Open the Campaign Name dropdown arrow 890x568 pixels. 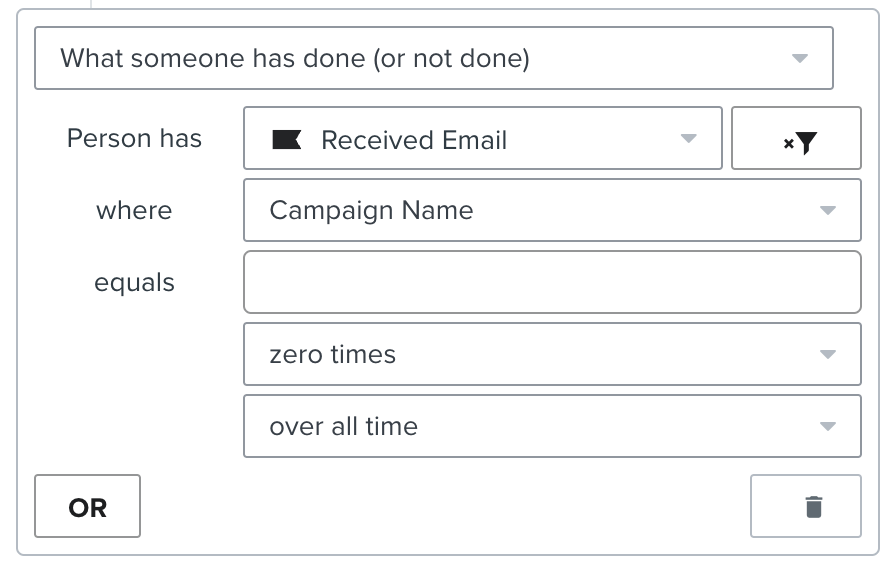coord(827,211)
